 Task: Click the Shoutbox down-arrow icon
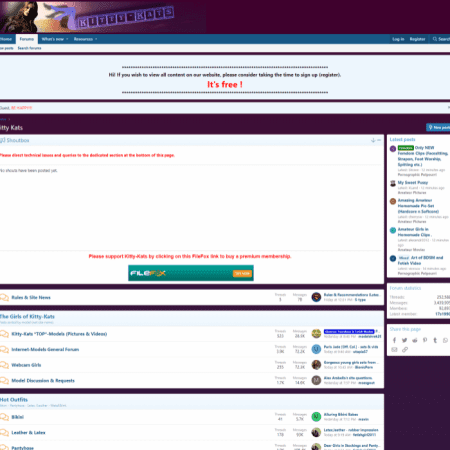click(x=373, y=140)
